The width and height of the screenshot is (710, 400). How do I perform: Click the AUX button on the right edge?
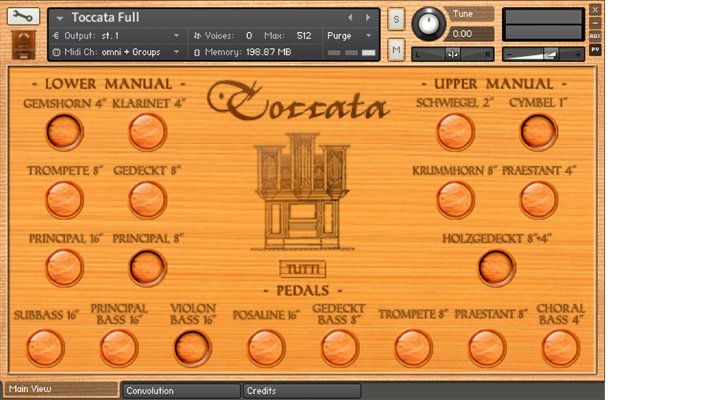click(596, 34)
